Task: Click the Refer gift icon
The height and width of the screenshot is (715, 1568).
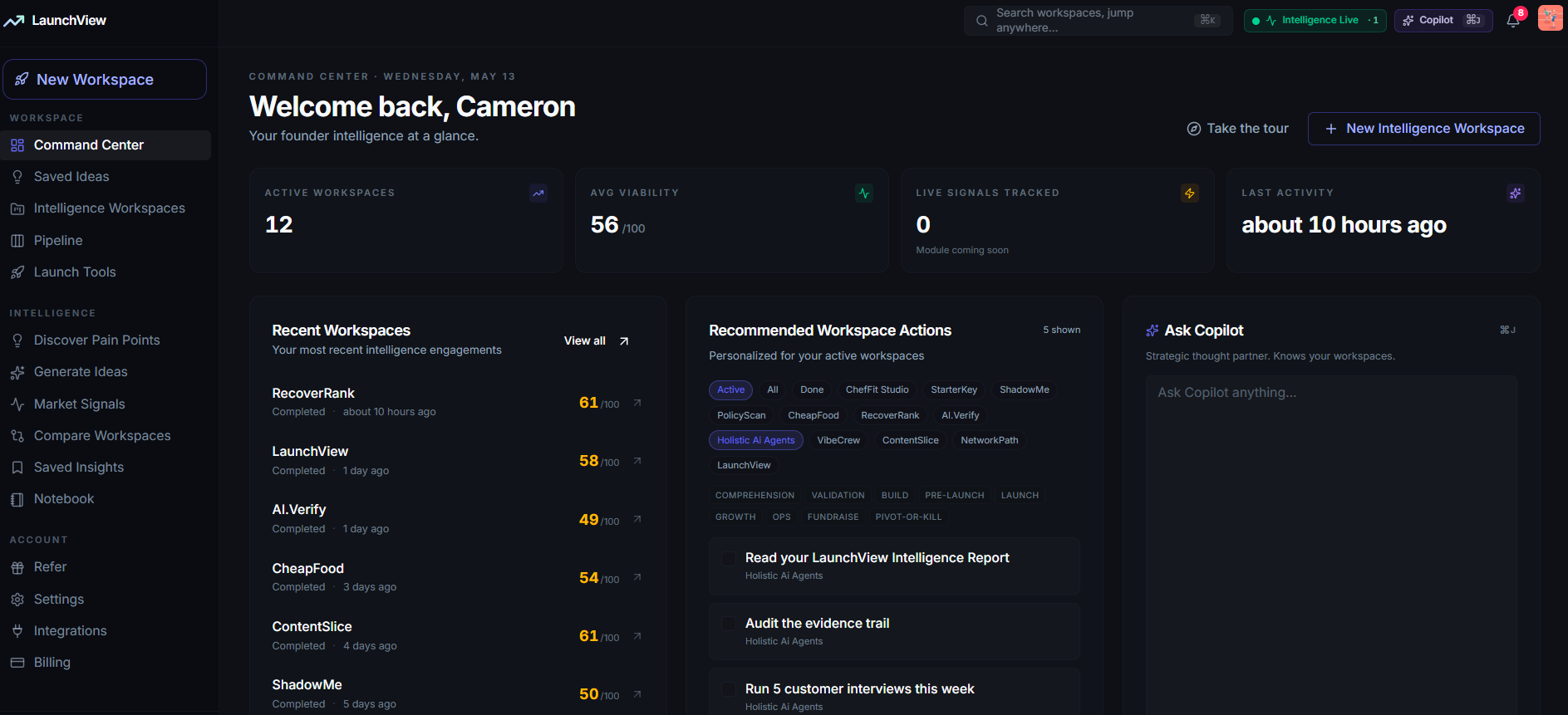Action: pos(17,567)
